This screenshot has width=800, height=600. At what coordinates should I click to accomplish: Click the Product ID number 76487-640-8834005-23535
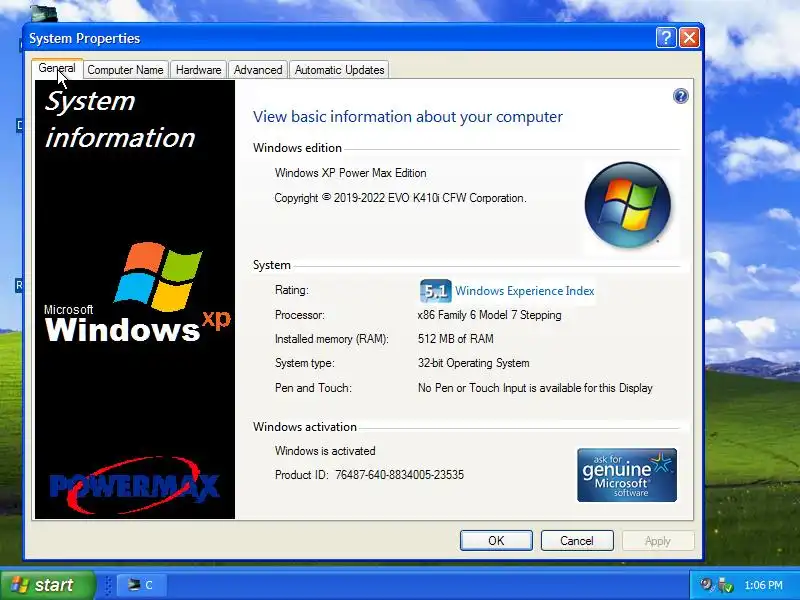399,475
